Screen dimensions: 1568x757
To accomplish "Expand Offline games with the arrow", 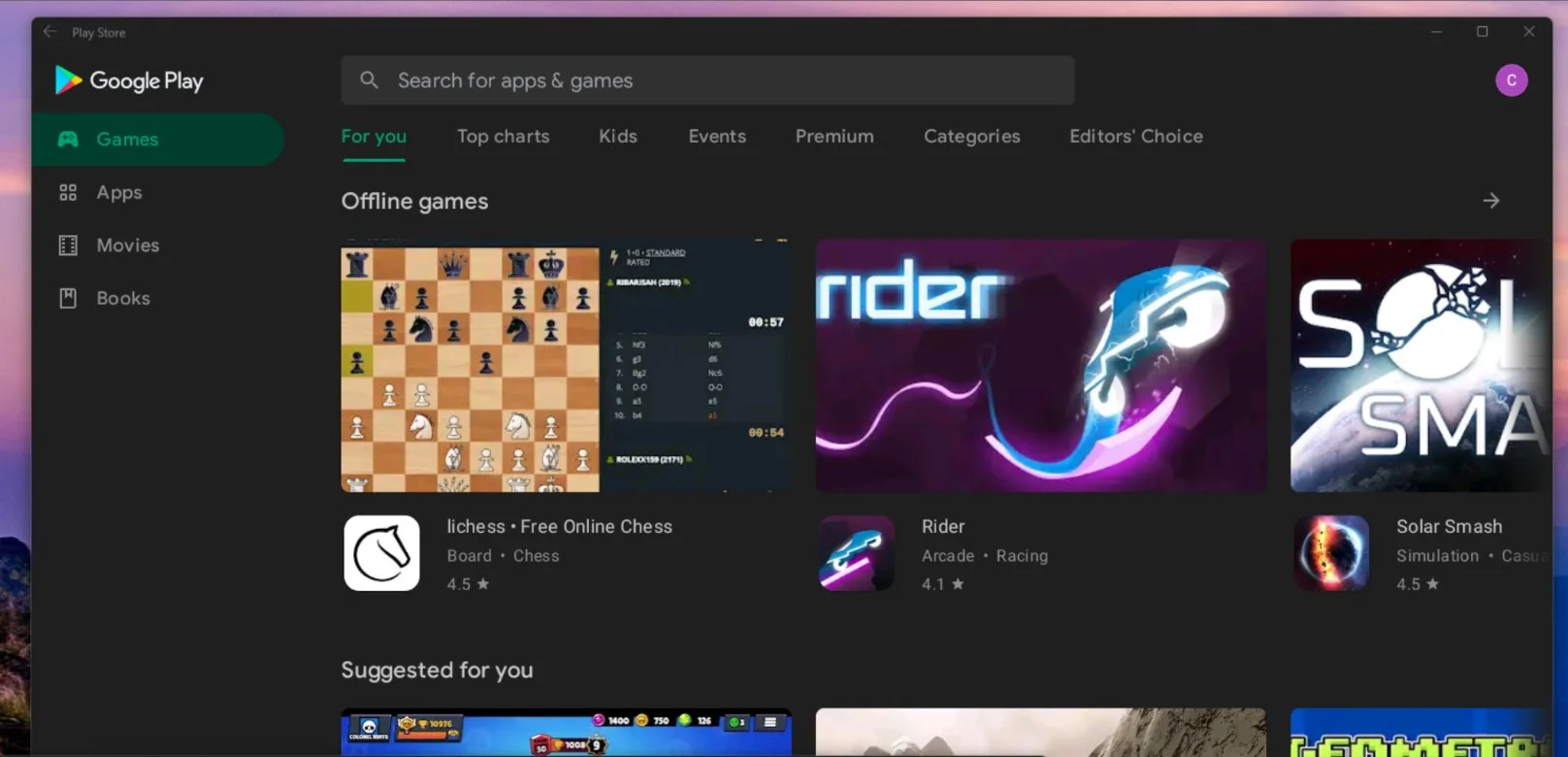I will coord(1490,201).
